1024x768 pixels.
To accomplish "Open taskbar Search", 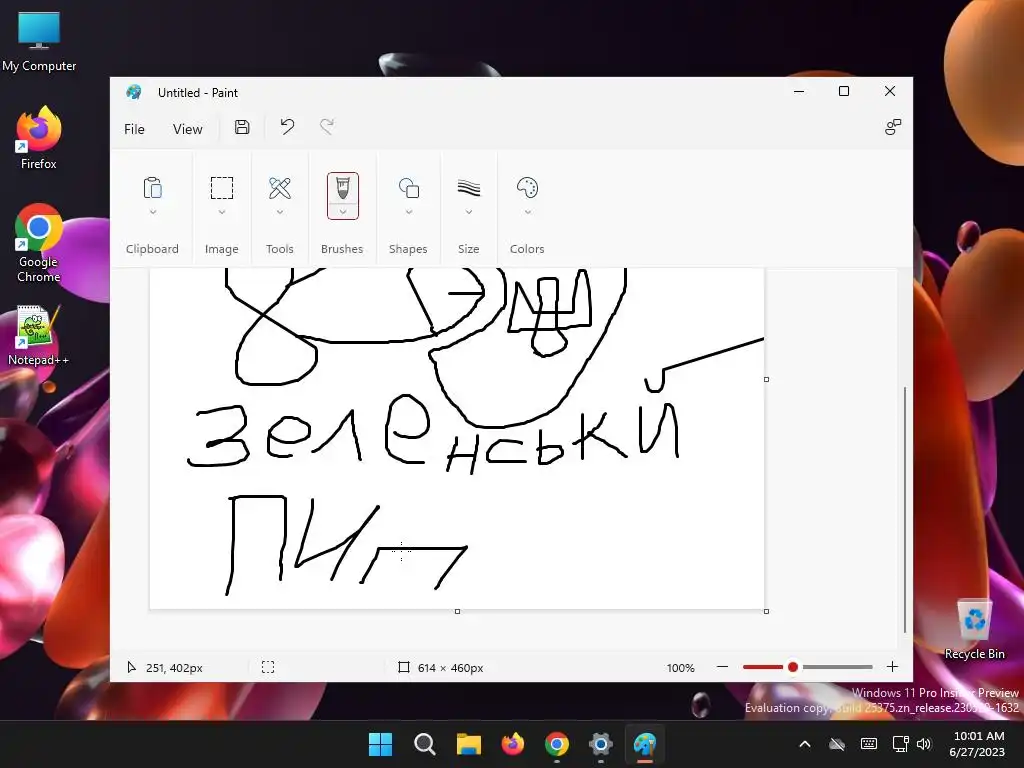I will pyautogui.click(x=424, y=744).
